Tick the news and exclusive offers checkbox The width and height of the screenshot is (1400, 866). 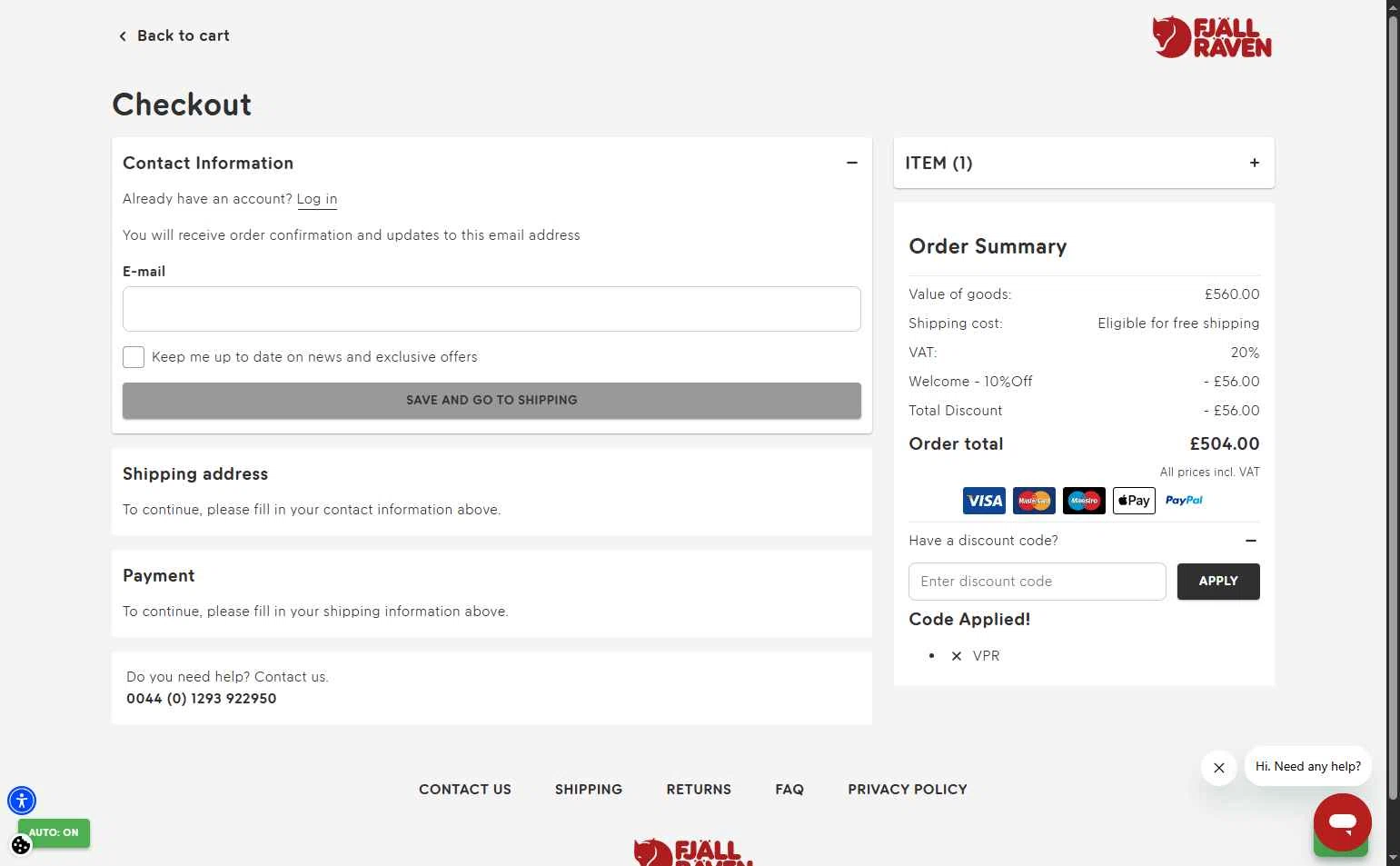[x=134, y=357]
